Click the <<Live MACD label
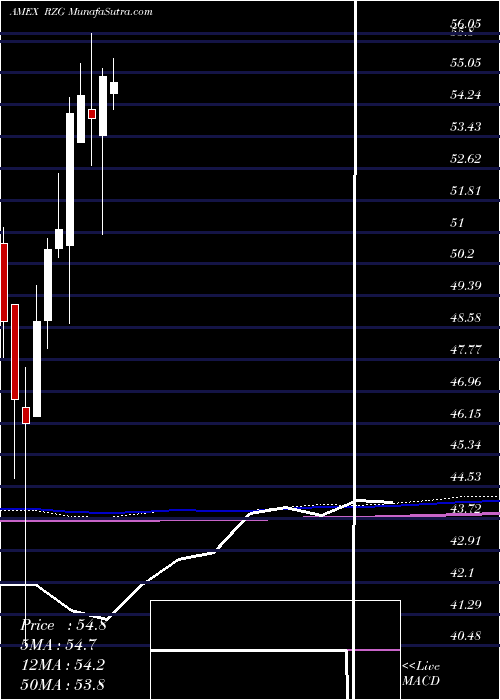 [421, 674]
